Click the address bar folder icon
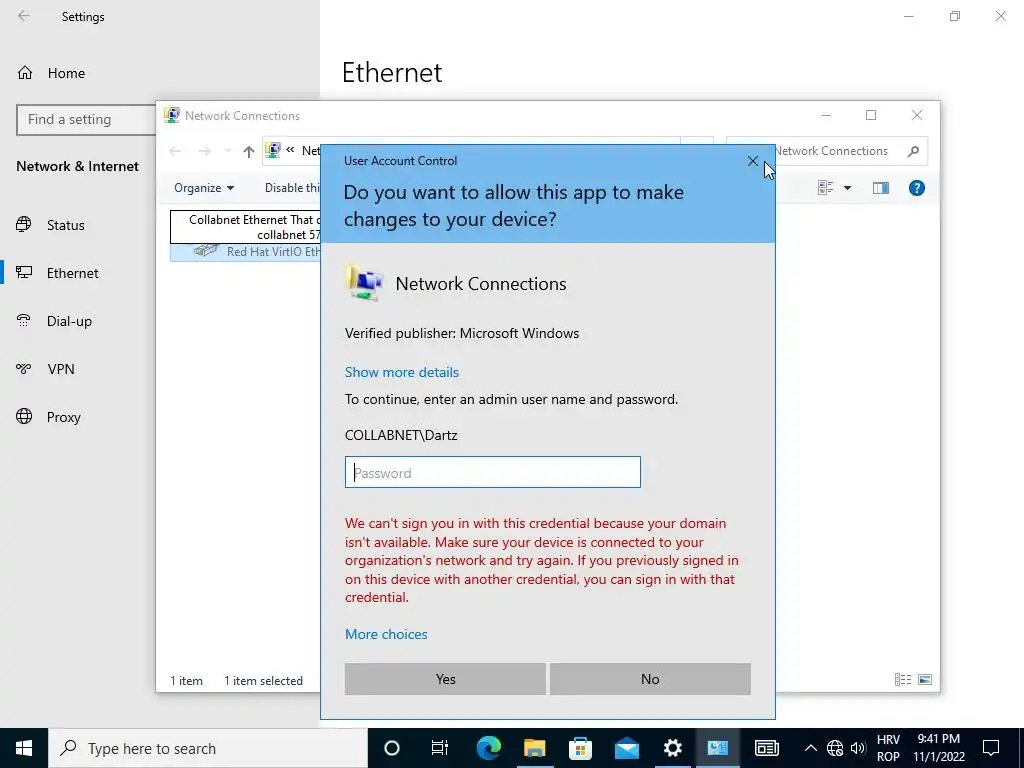Screen dimensions: 1024x768 click(x=272, y=150)
